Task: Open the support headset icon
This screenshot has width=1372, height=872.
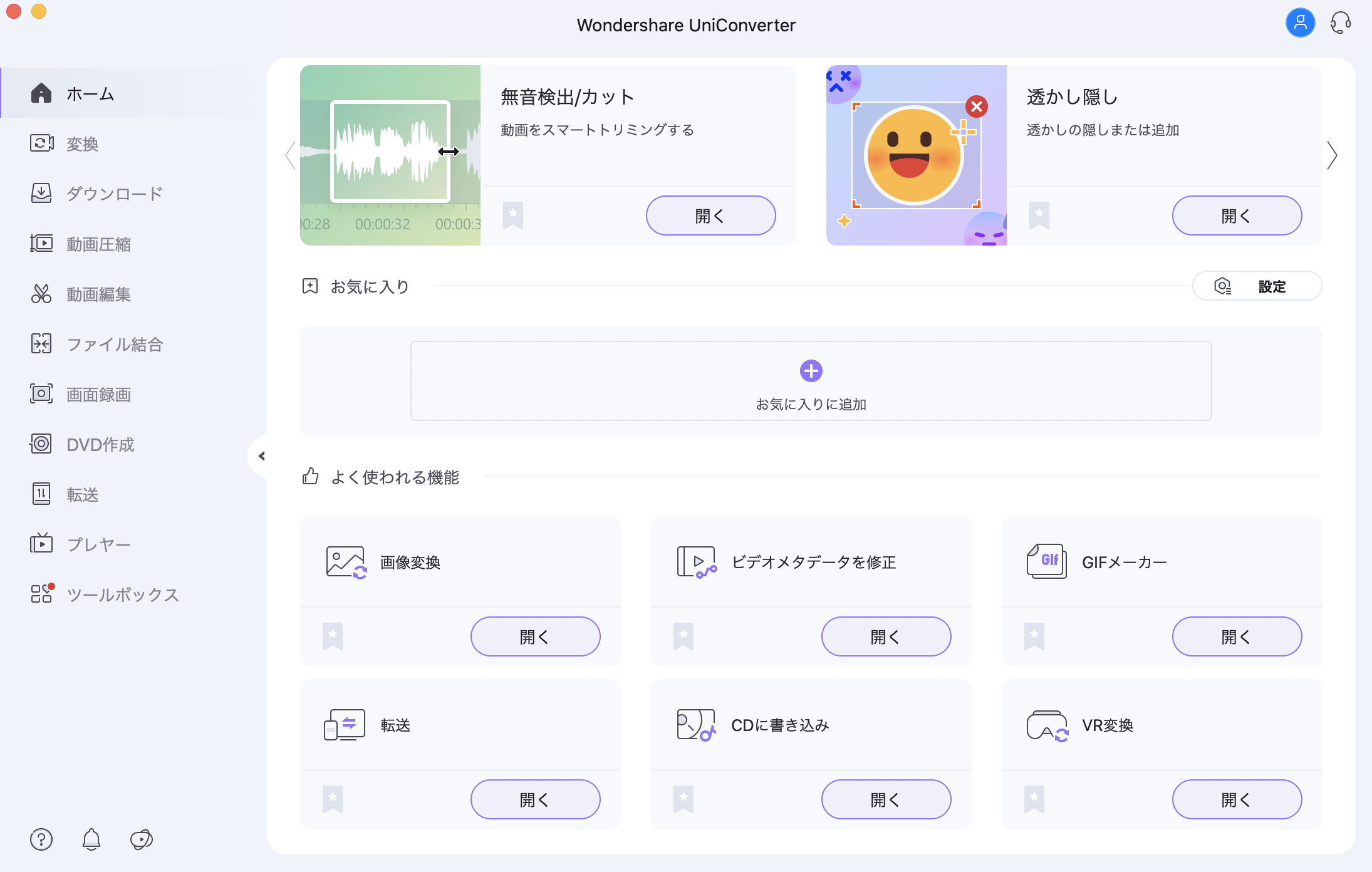Action: [x=1340, y=23]
